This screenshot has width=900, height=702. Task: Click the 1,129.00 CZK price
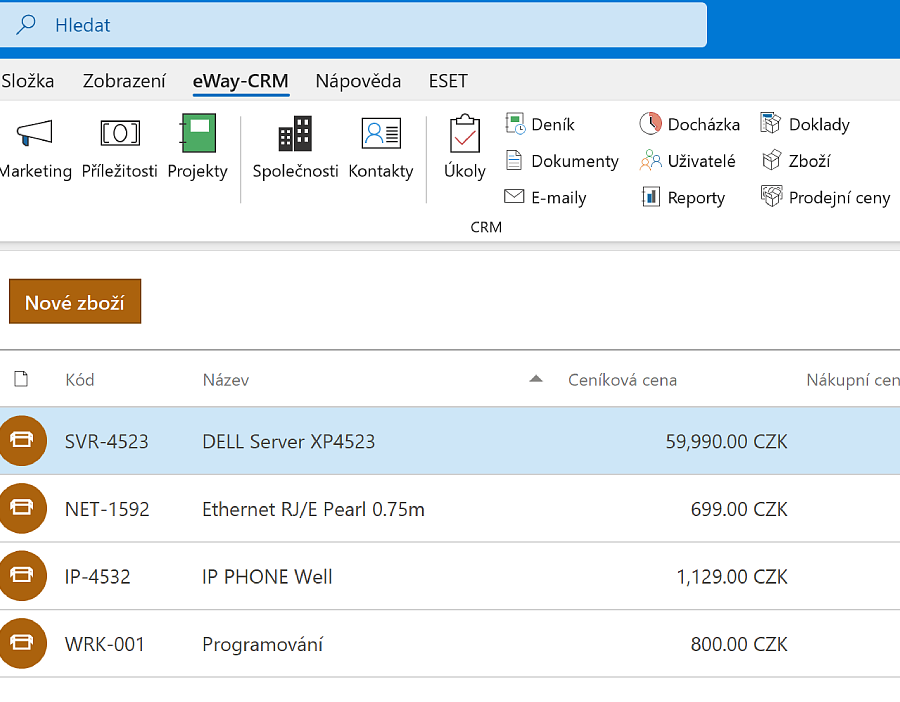(x=732, y=576)
